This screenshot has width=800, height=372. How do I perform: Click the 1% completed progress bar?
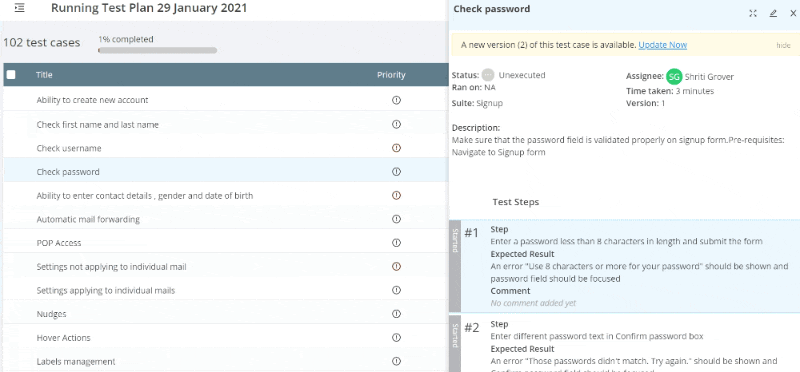point(158,50)
